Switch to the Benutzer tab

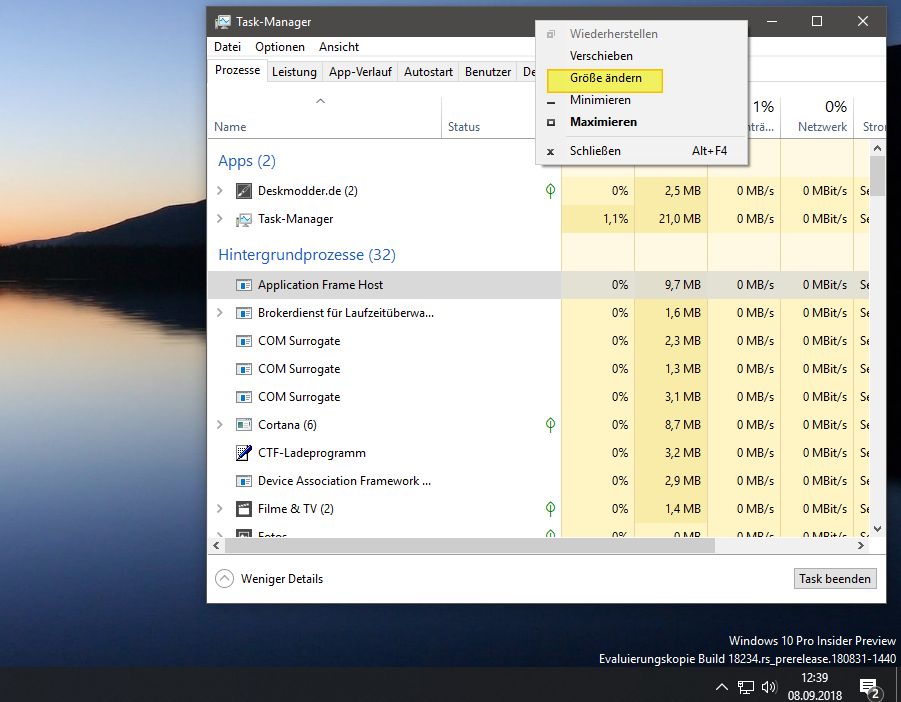click(488, 72)
